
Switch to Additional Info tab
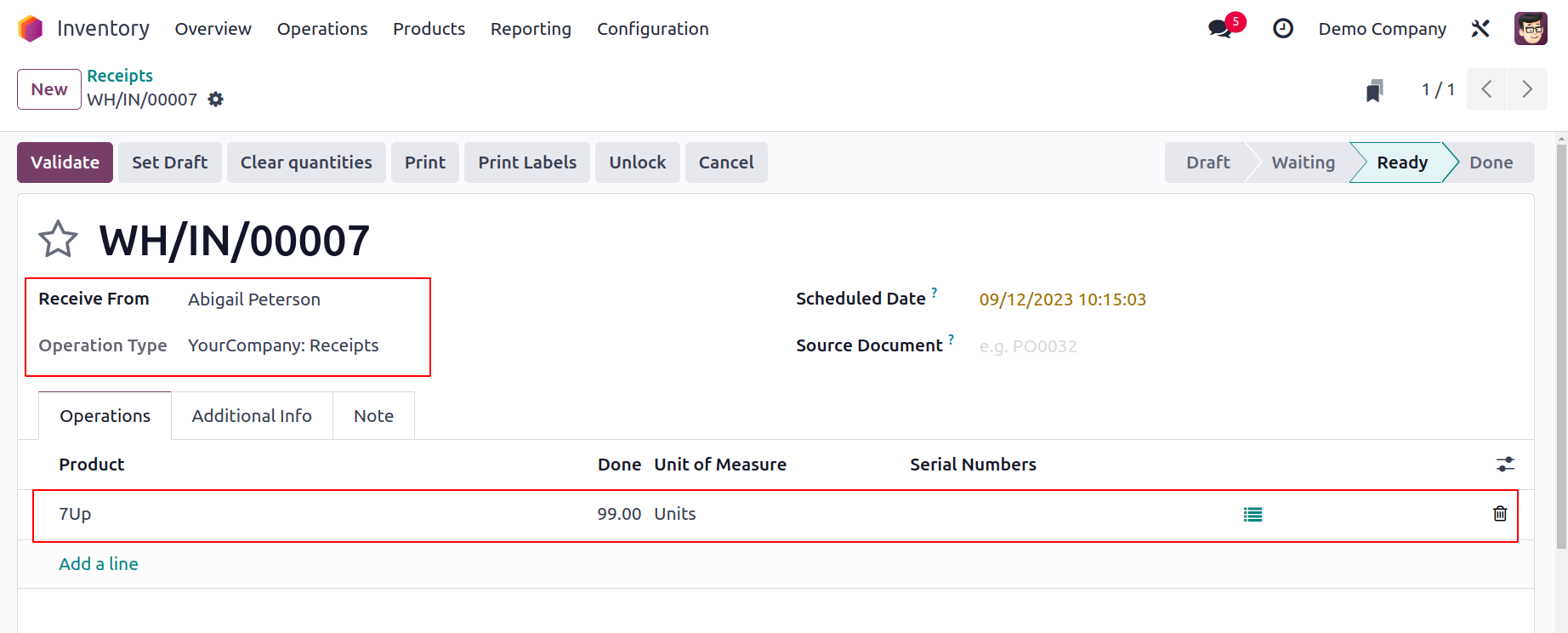coord(252,416)
